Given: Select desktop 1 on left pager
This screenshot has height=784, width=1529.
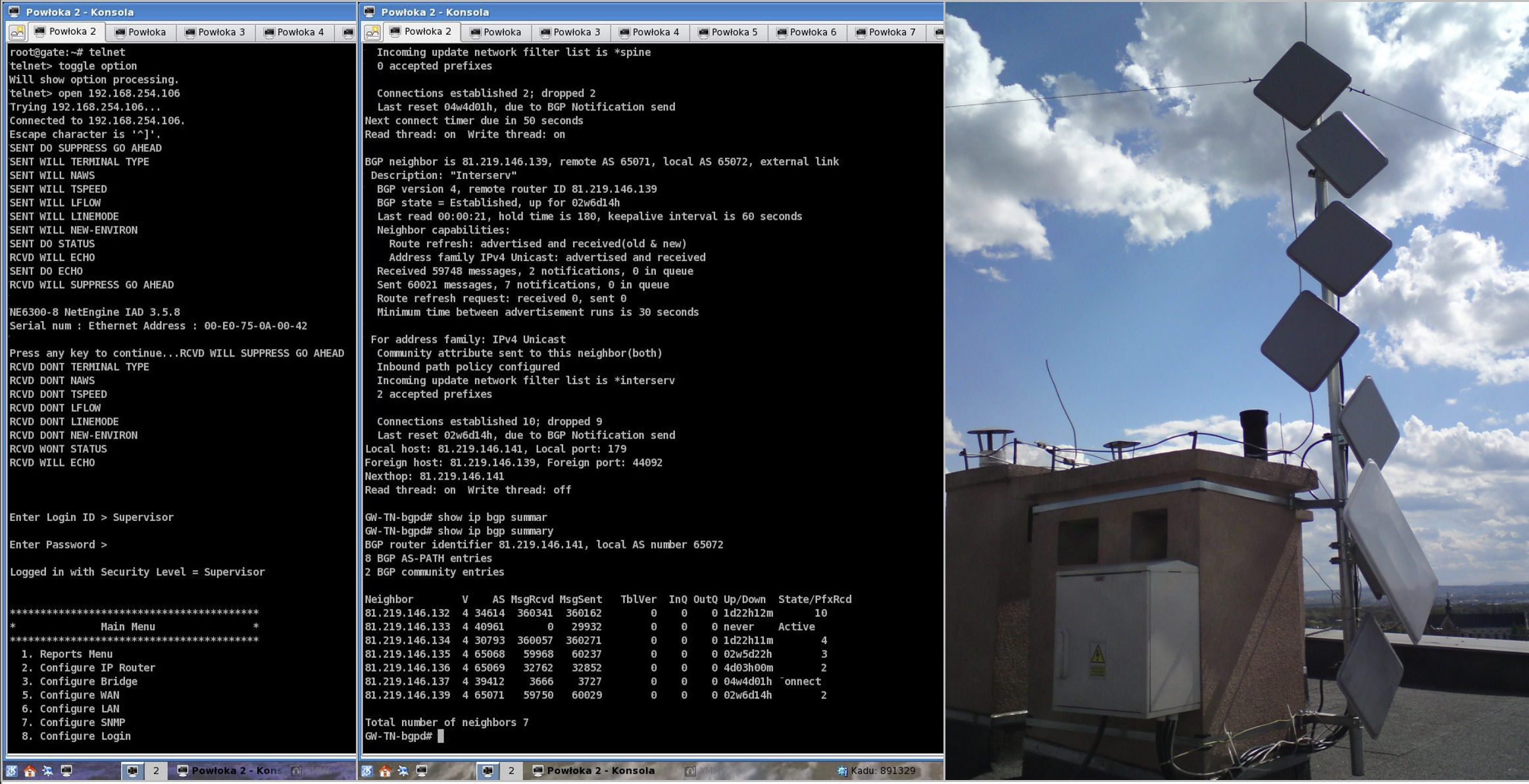Looking at the screenshot, I should (132, 771).
